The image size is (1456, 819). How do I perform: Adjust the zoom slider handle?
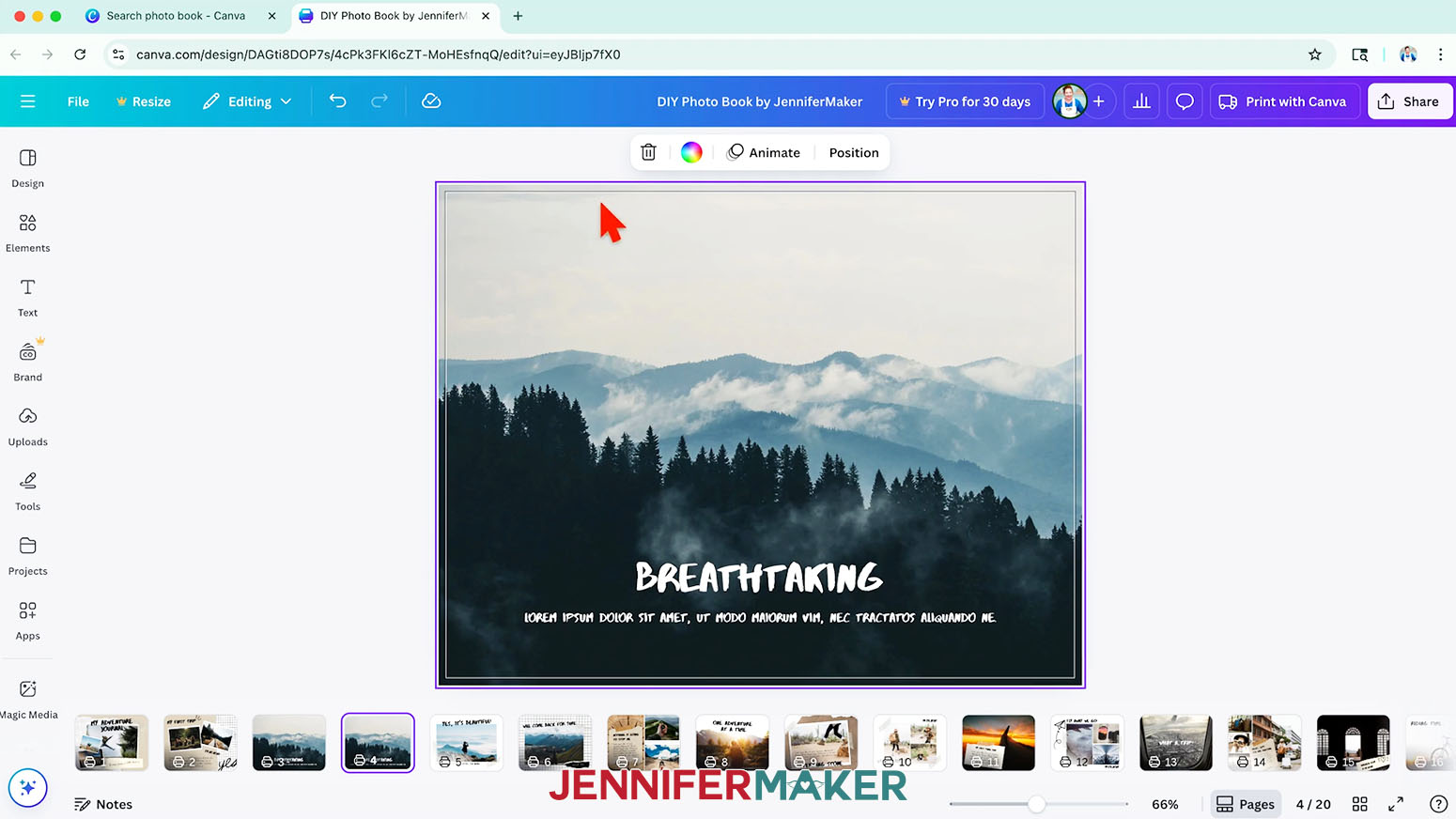(x=1036, y=804)
